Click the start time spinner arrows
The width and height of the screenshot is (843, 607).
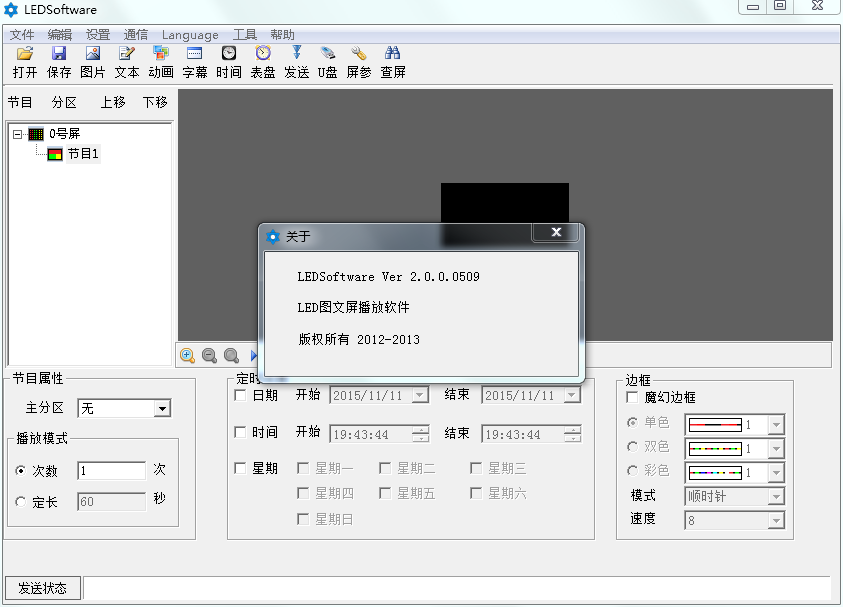tap(420, 434)
